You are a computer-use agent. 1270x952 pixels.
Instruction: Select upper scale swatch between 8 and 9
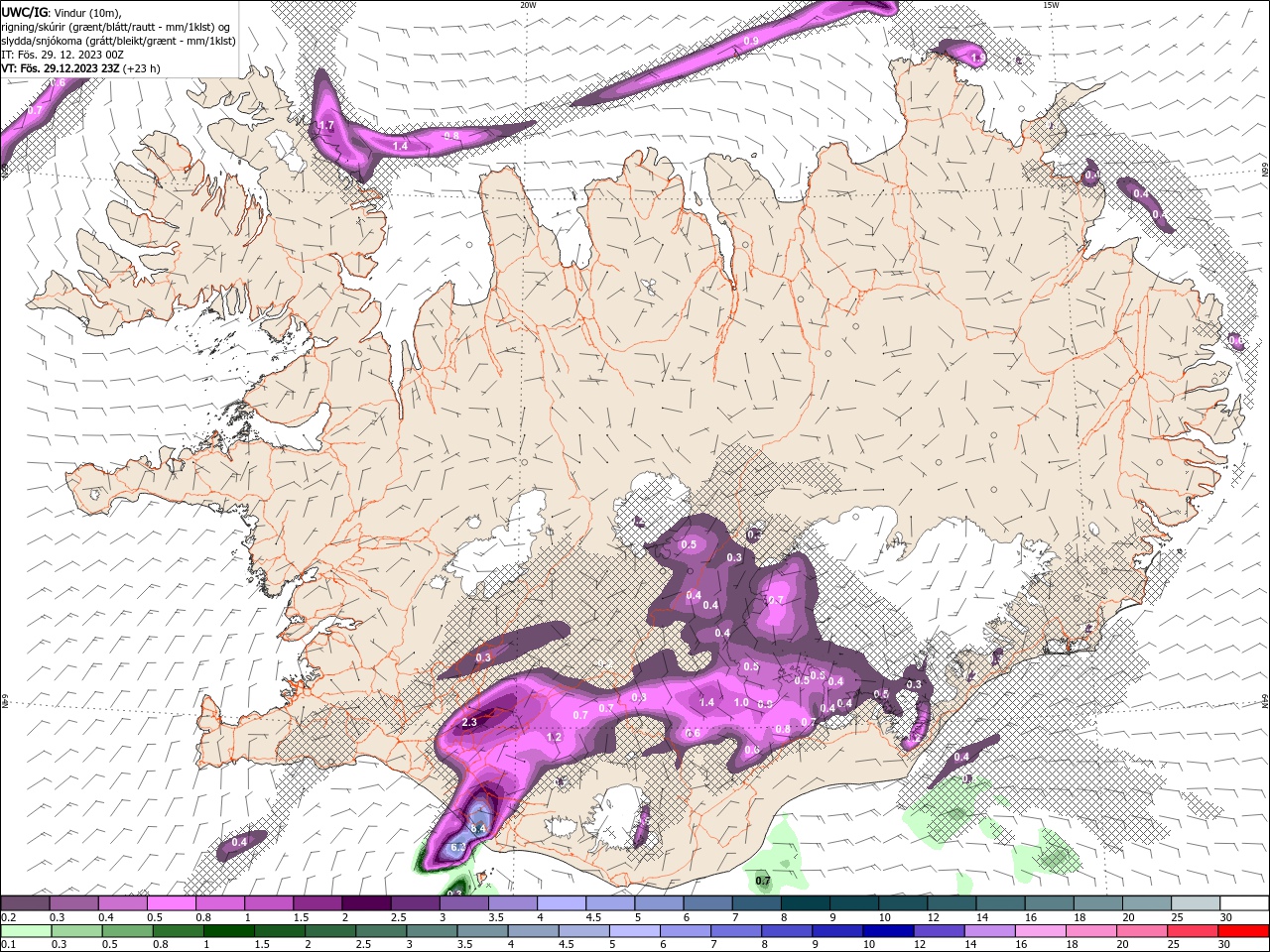(805, 903)
